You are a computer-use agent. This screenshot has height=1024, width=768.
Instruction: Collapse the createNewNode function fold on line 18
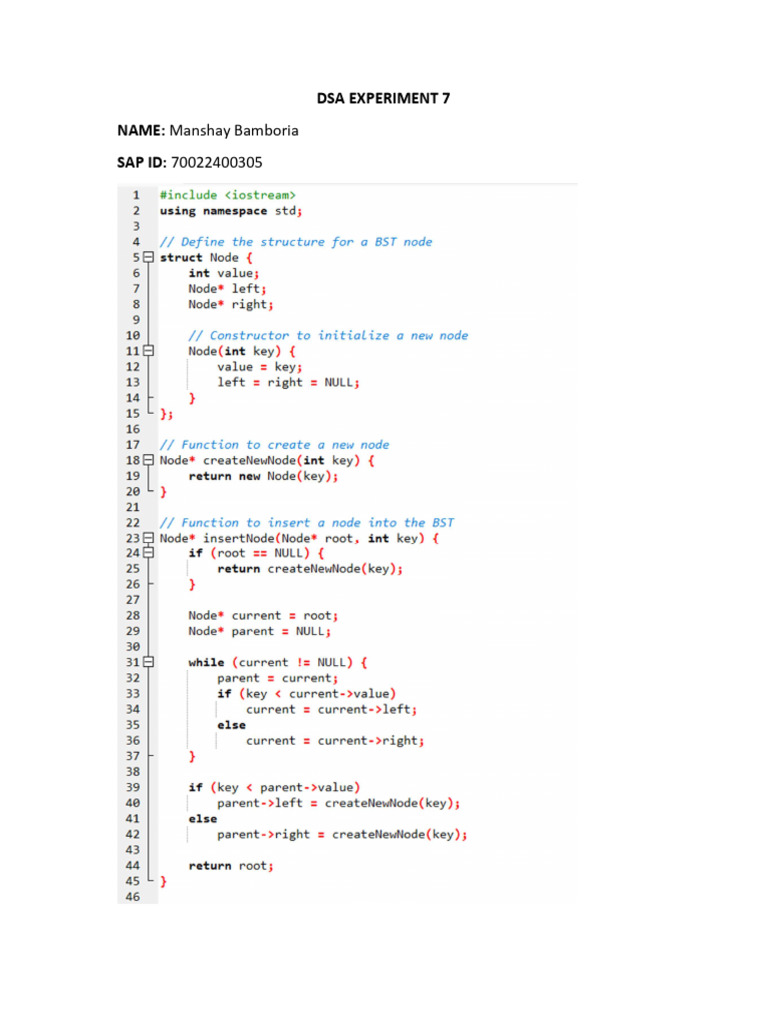(148, 460)
